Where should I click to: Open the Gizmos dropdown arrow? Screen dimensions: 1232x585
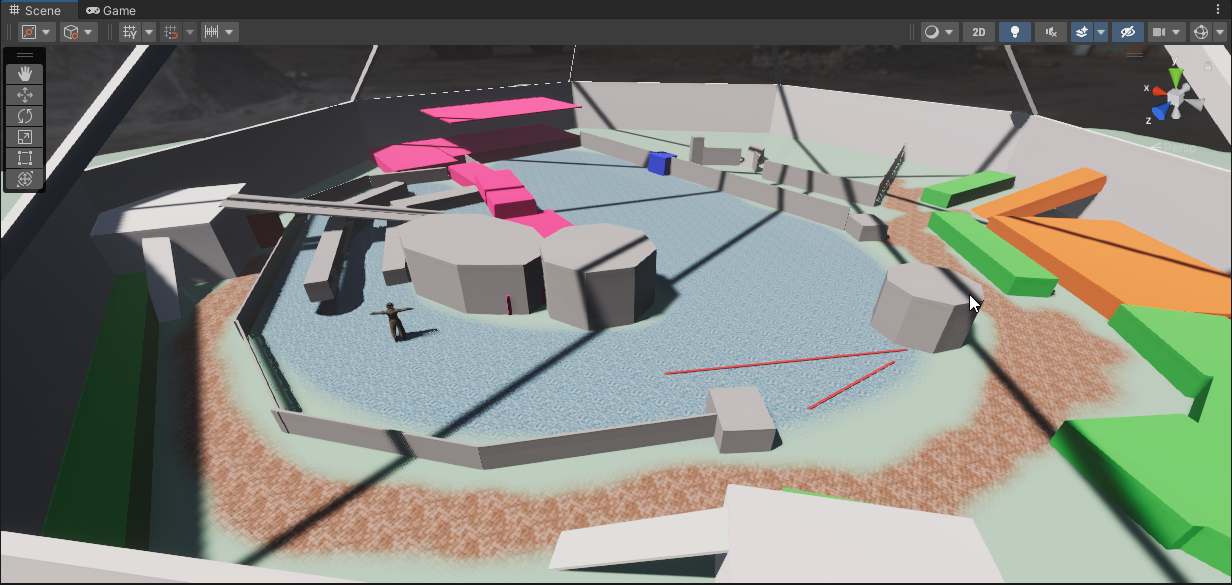pos(1219,32)
